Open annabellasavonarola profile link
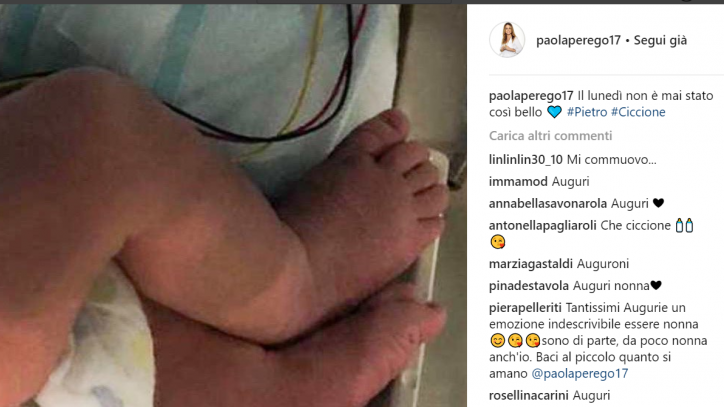The image size is (724, 407). (548, 204)
